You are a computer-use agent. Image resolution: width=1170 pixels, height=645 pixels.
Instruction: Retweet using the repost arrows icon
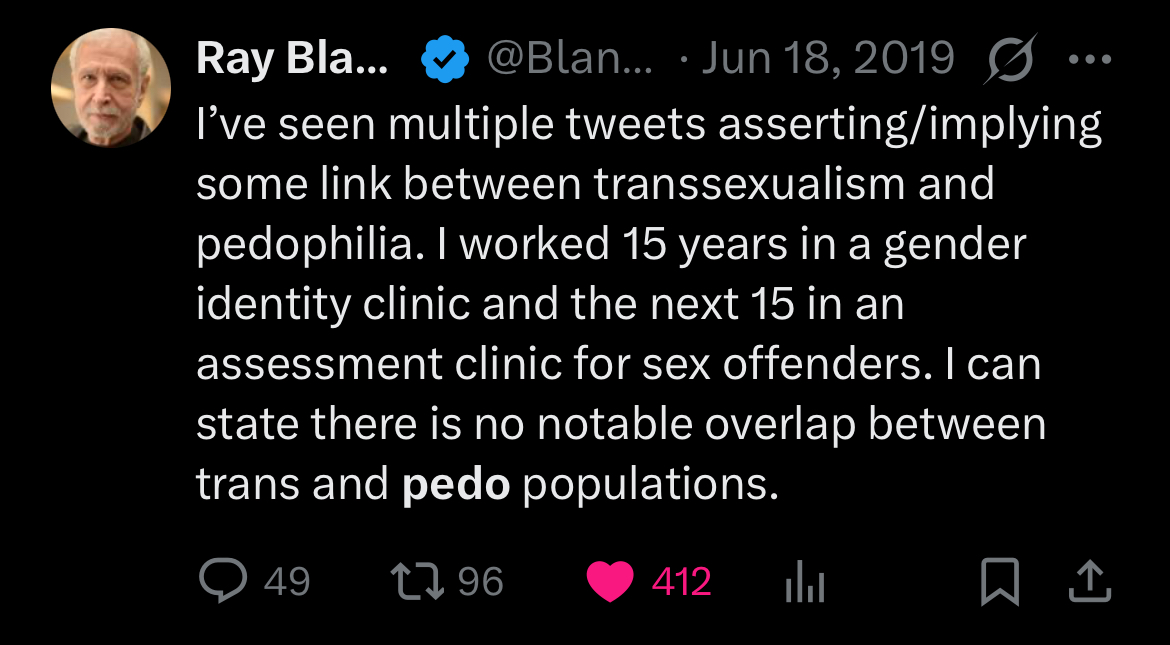pyautogui.click(x=419, y=582)
